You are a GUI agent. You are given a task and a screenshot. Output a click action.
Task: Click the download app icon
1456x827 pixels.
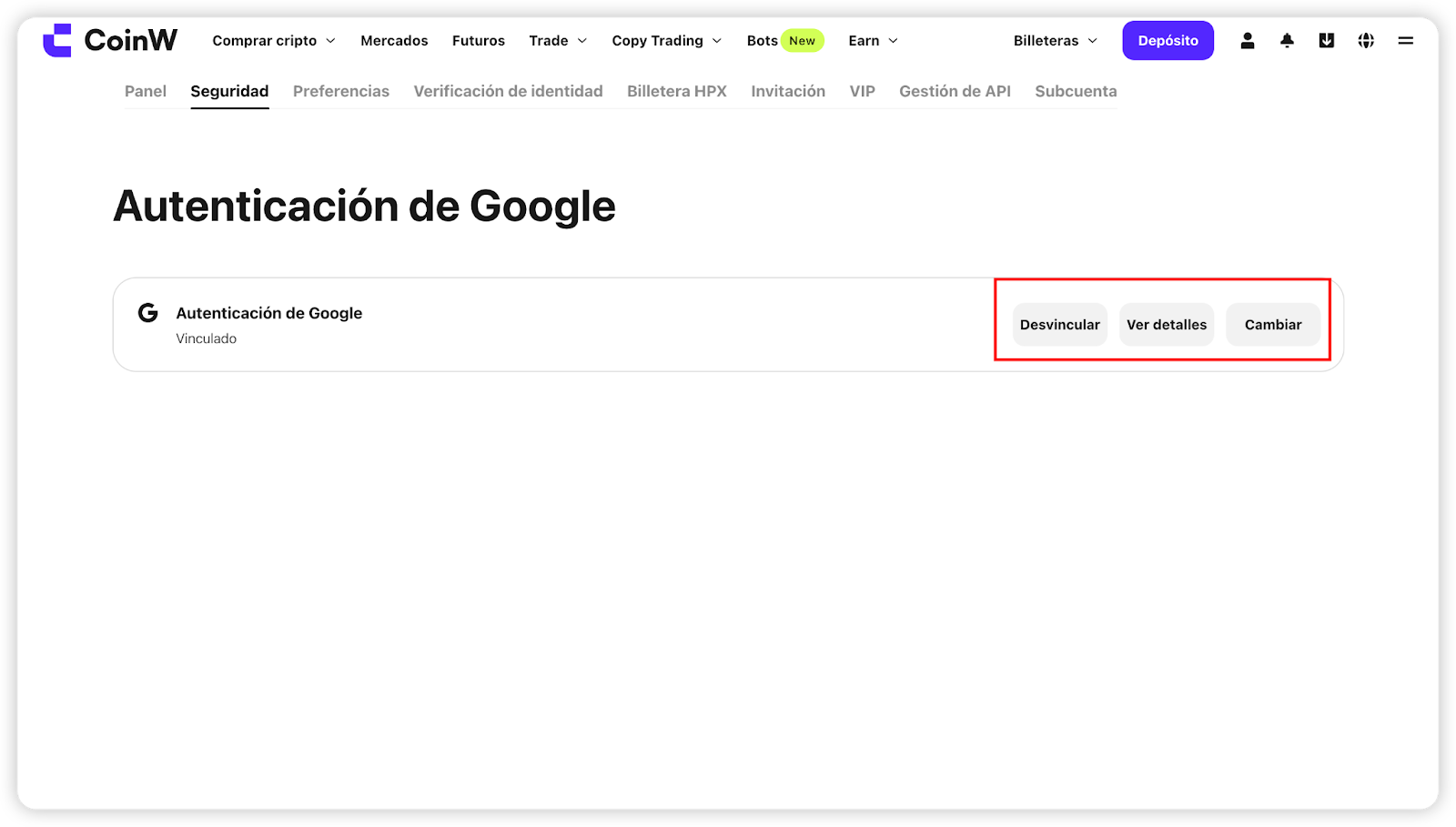pyautogui.click(x=1327, y=40)
